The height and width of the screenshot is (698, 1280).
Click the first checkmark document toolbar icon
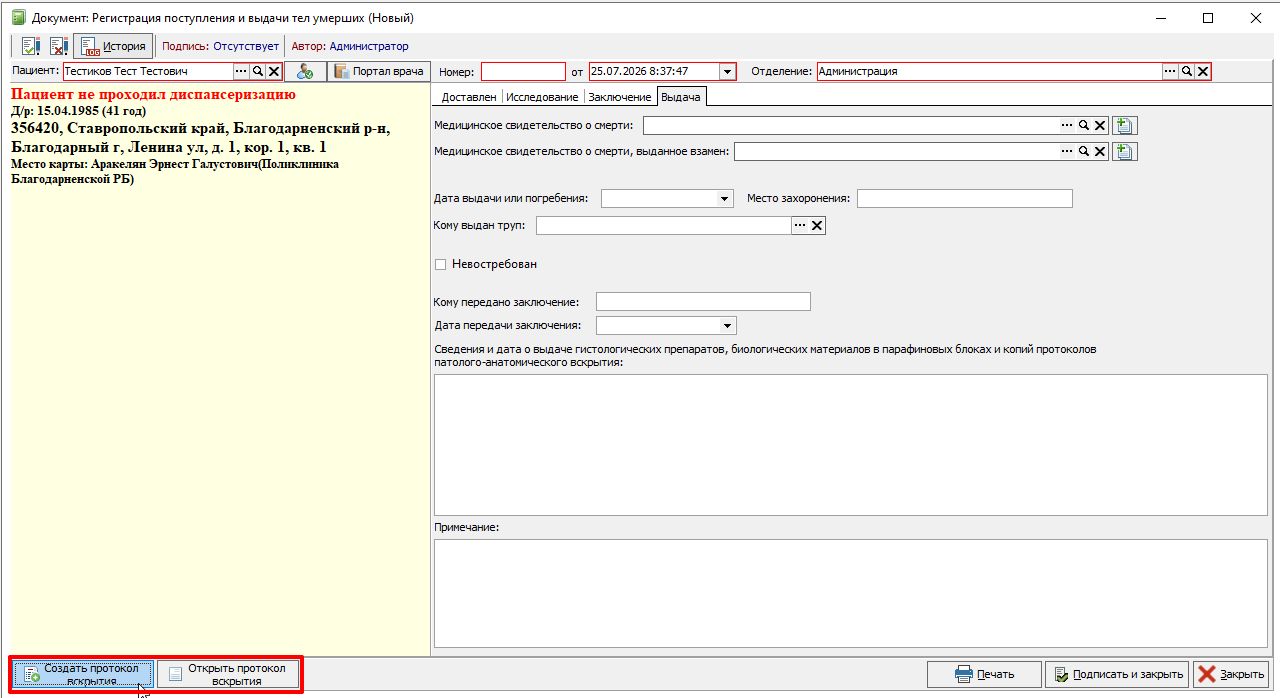(x=30, y=46)
